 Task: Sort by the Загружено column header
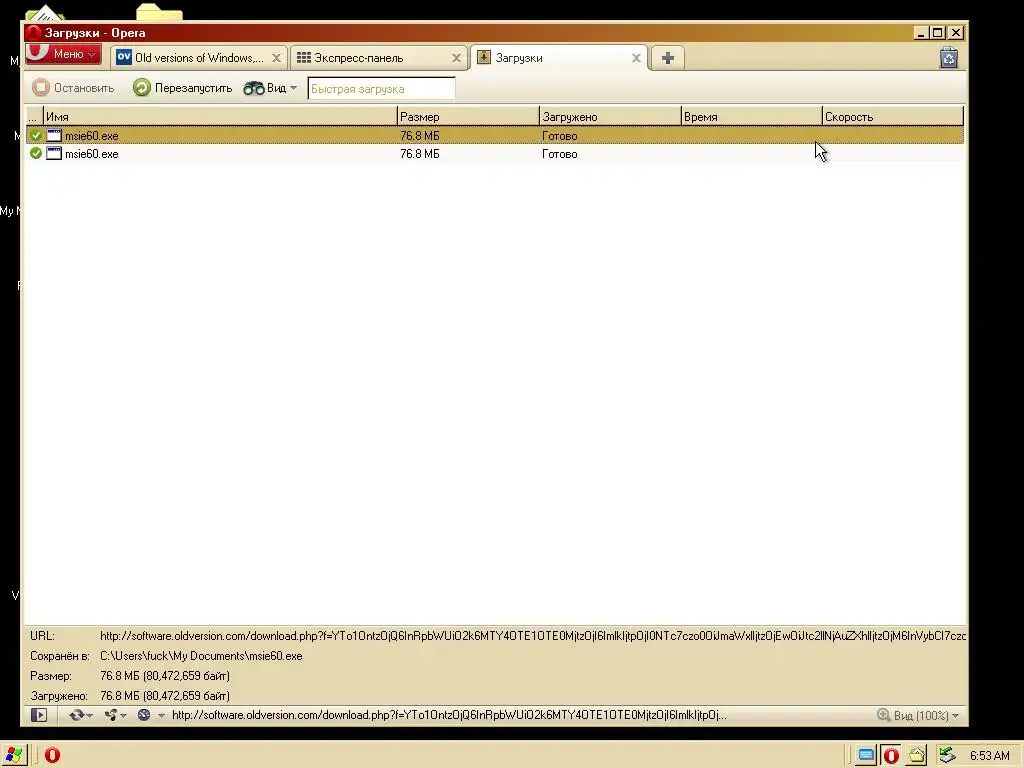(610, 116)
